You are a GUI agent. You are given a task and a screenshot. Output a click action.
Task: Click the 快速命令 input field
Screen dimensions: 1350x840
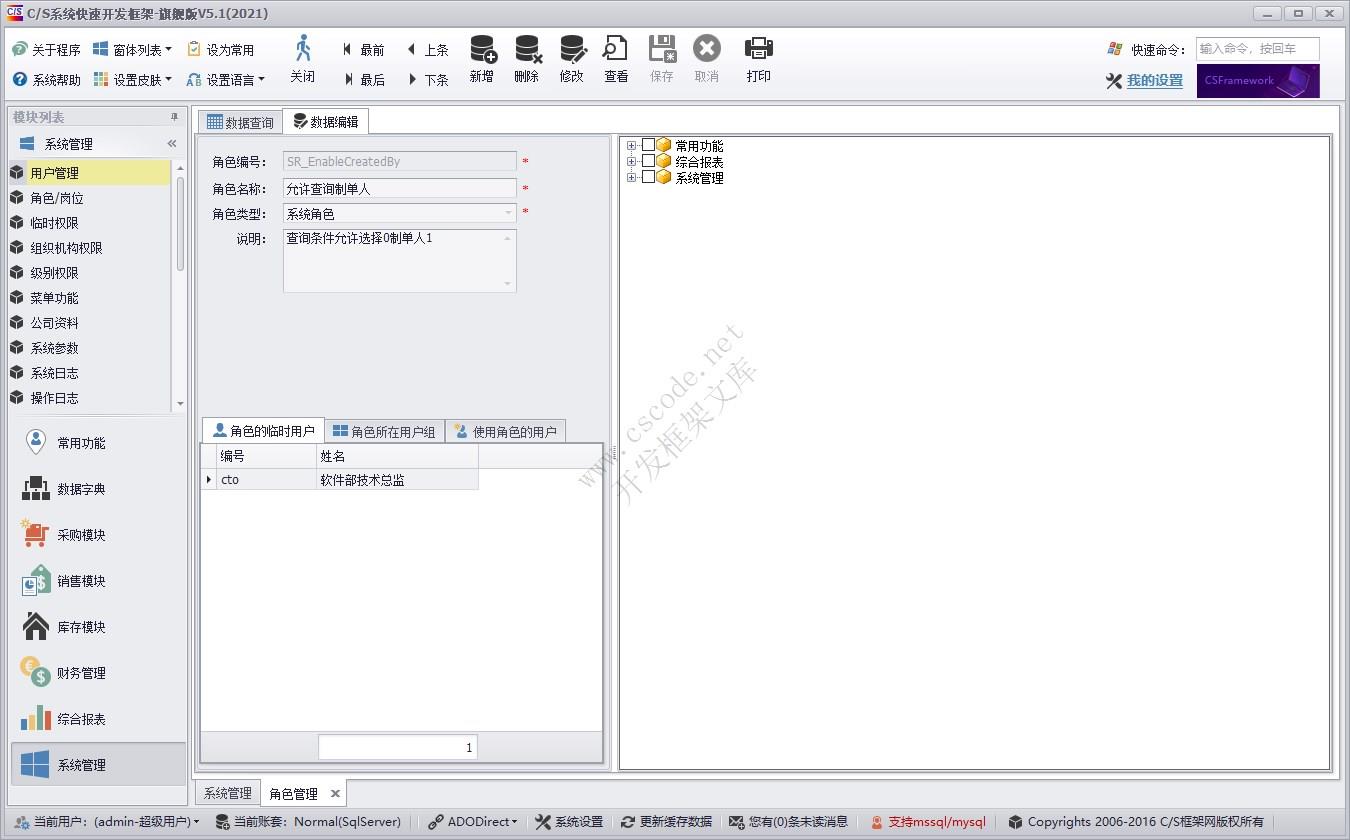(1257, 49)
